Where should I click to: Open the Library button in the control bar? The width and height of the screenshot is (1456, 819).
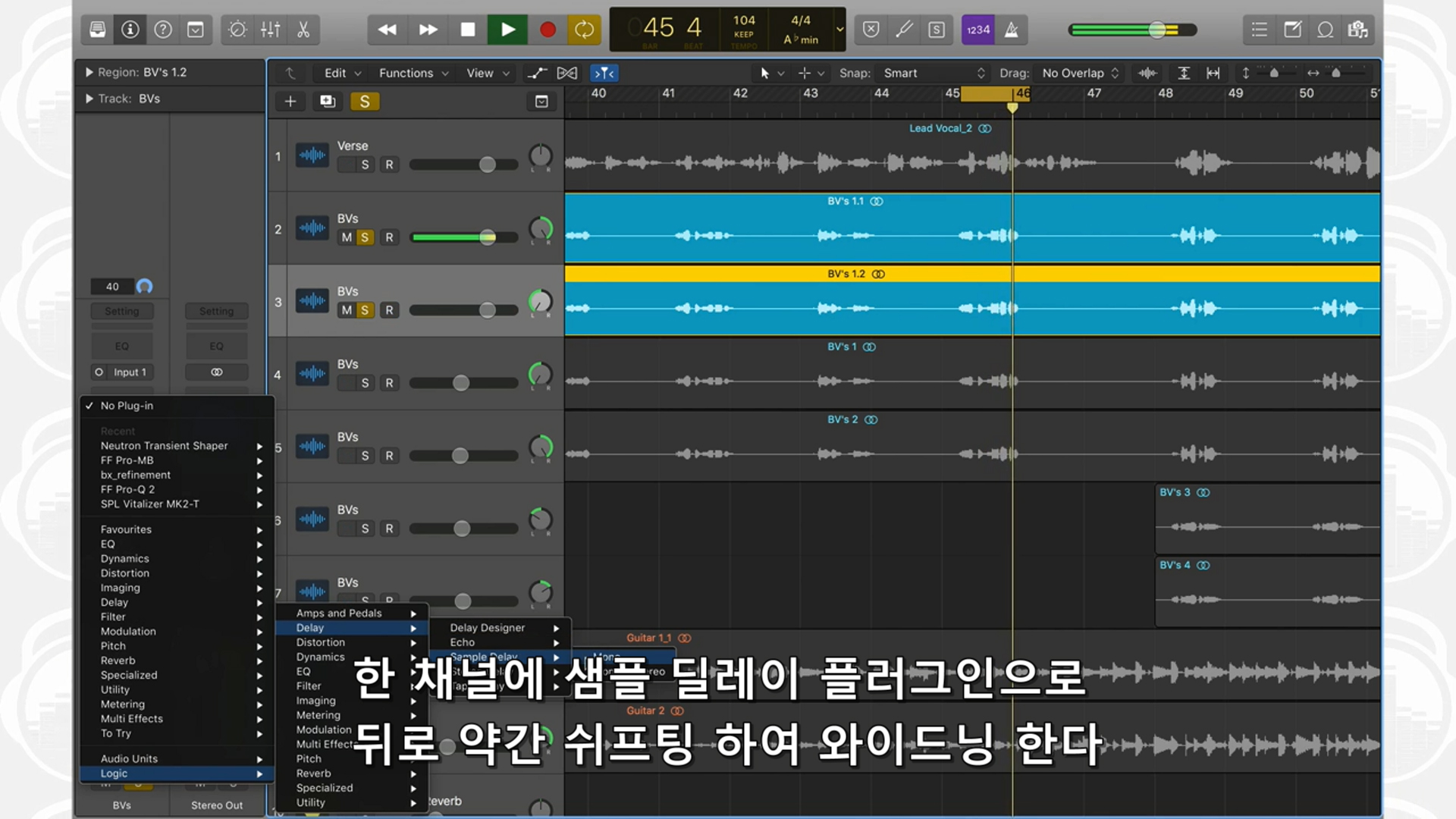pyautogui.click(x=98, y=30)
